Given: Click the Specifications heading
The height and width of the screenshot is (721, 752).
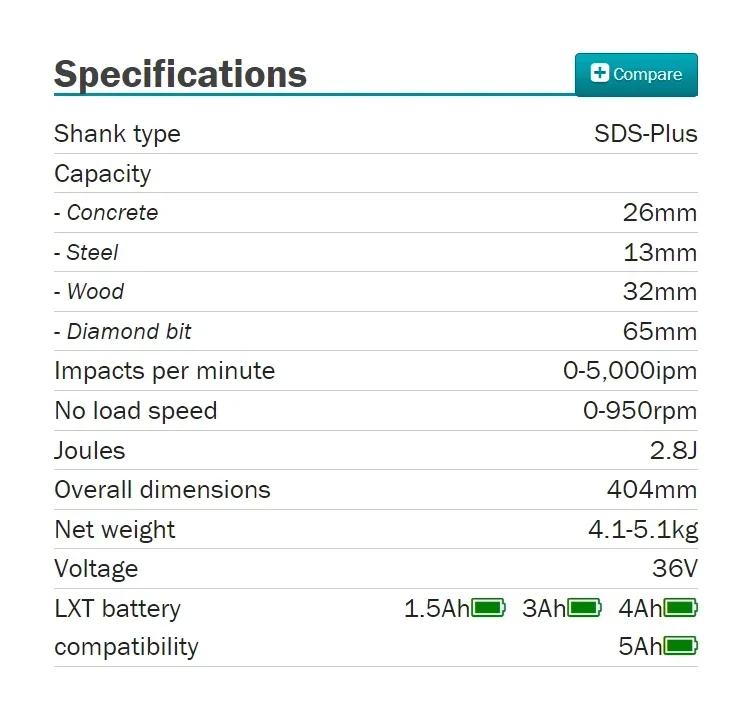Looking at the screenshot, I should [180, 74].
